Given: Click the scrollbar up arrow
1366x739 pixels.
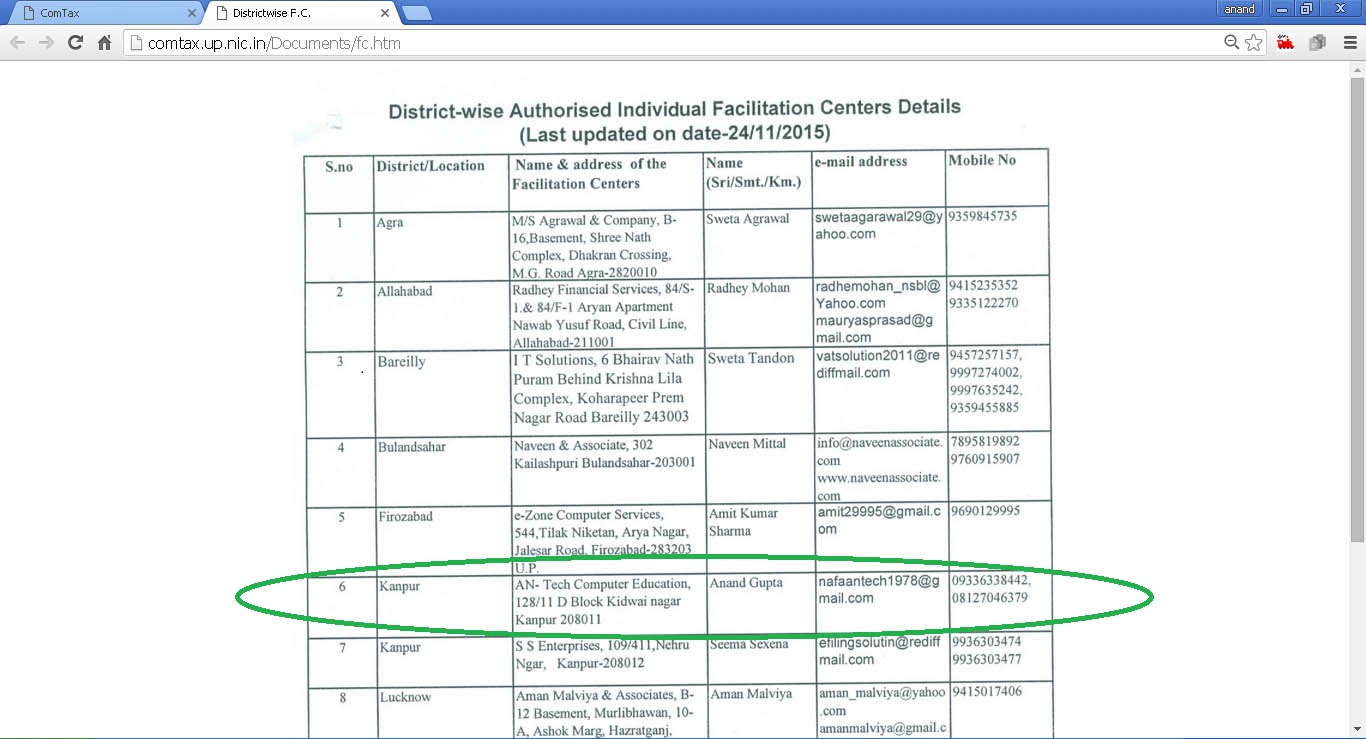Looking at the screenshot, I should click(x=1357, y=70).
